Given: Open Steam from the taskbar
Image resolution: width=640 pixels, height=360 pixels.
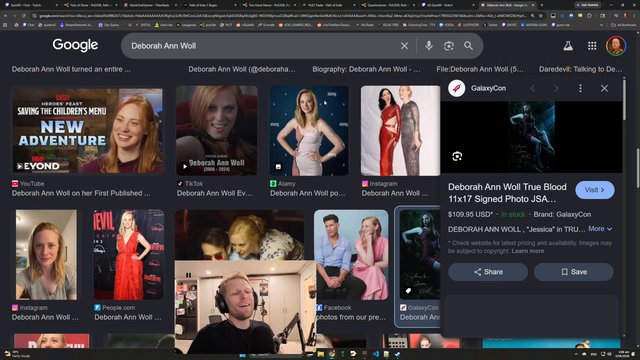Looking at the screenshot, I should (x=397, y=354).
